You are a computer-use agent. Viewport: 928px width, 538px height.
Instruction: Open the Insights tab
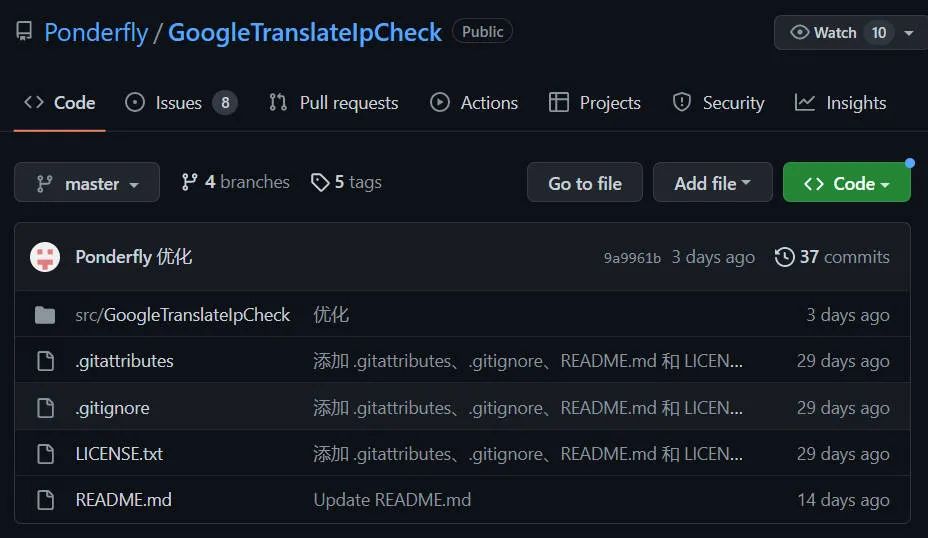point(840,103)
